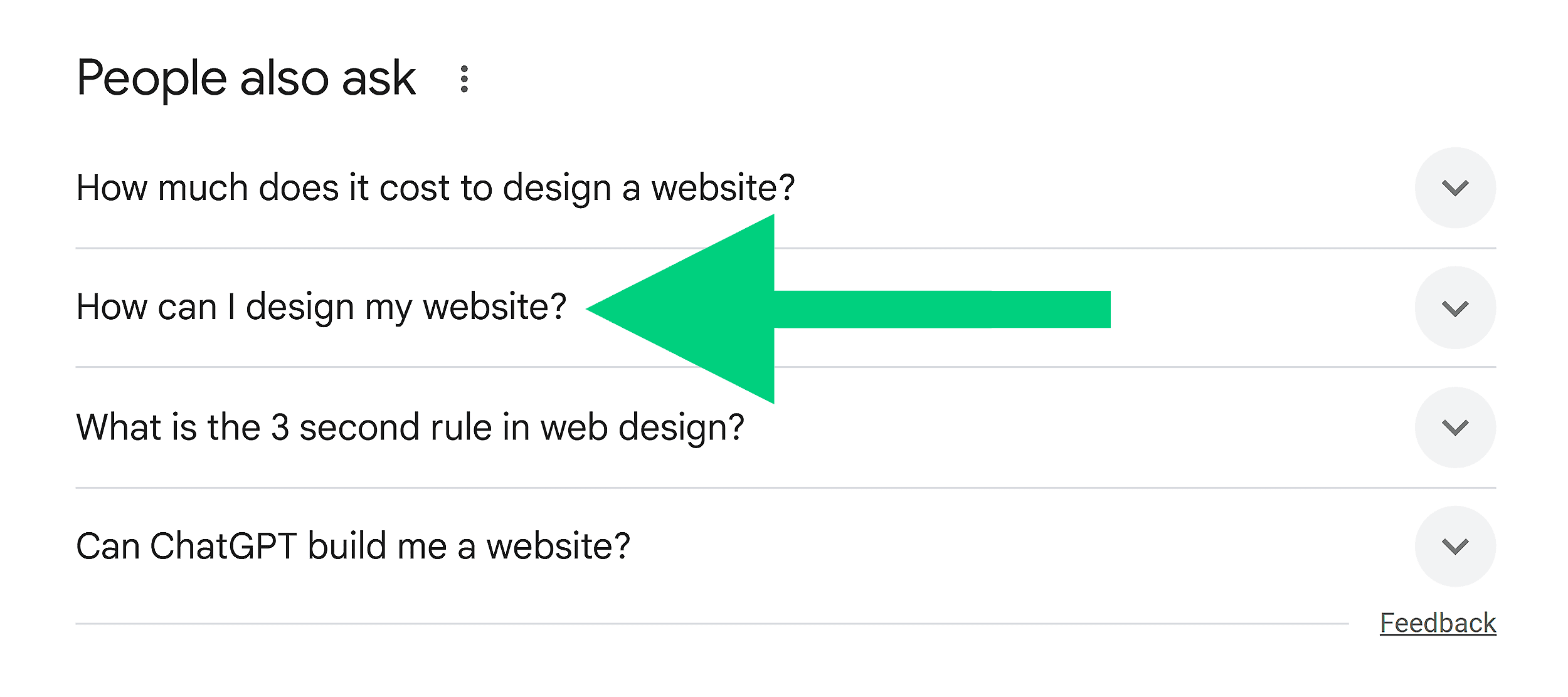Screen dimensions: 1568x697
Task: Open the three-dot menu beside People also ask
Action: coord(464,79)
